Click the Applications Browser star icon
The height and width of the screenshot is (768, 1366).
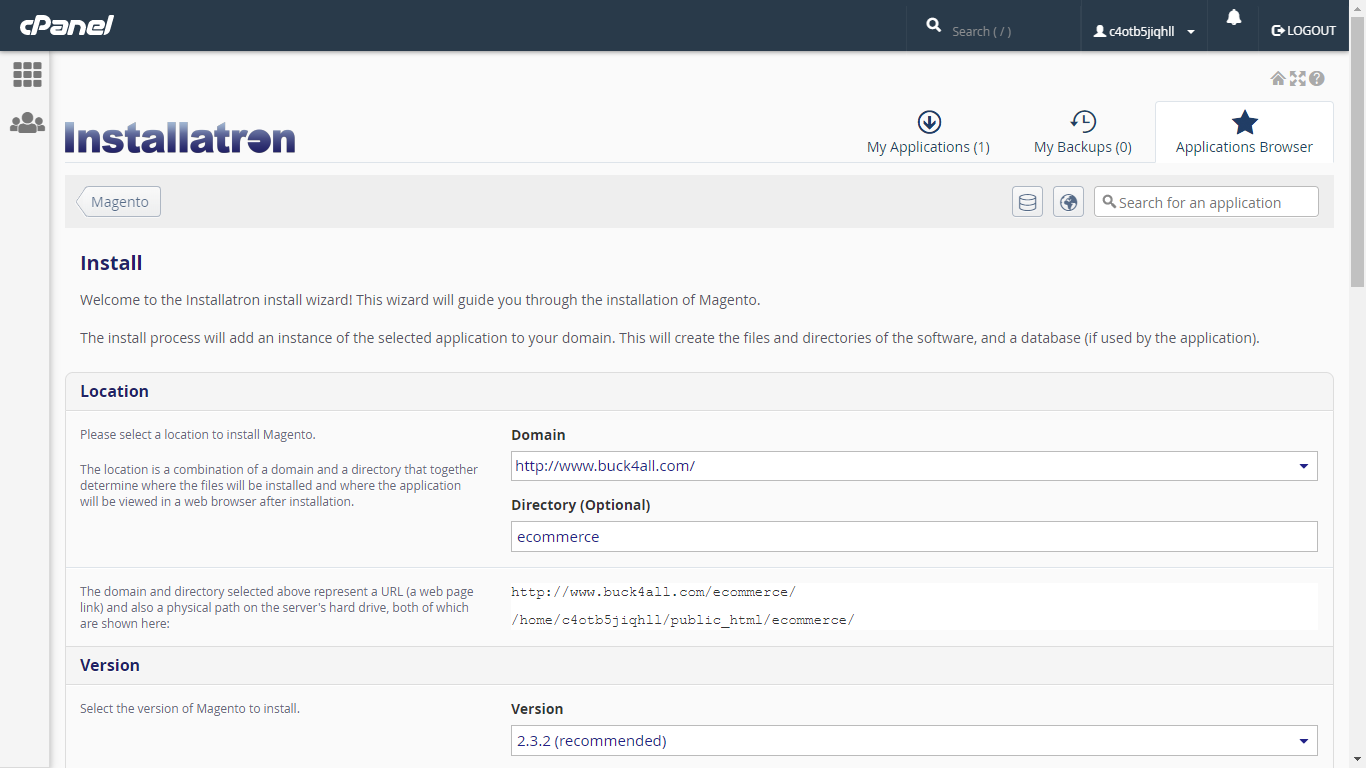click(x=1245, y=122)
